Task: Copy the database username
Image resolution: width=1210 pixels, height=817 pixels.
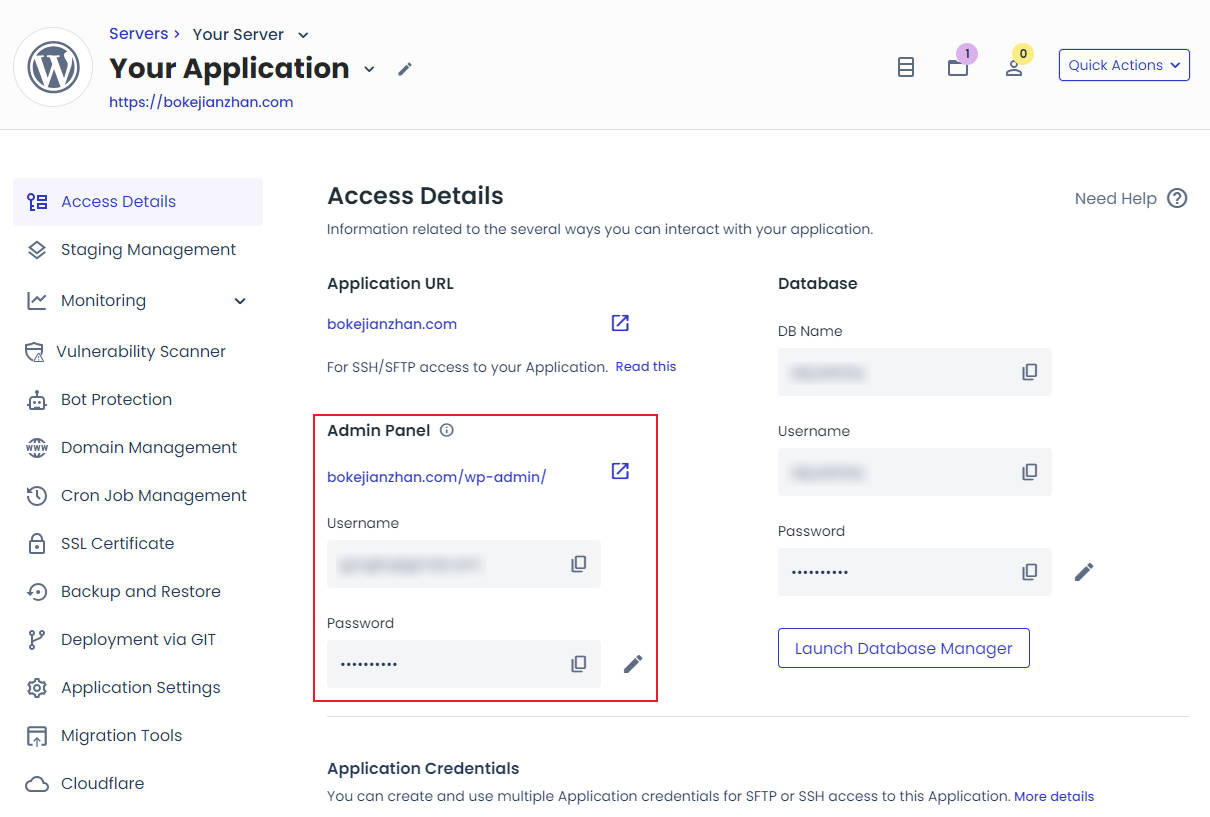Action: coord(1030,472)
